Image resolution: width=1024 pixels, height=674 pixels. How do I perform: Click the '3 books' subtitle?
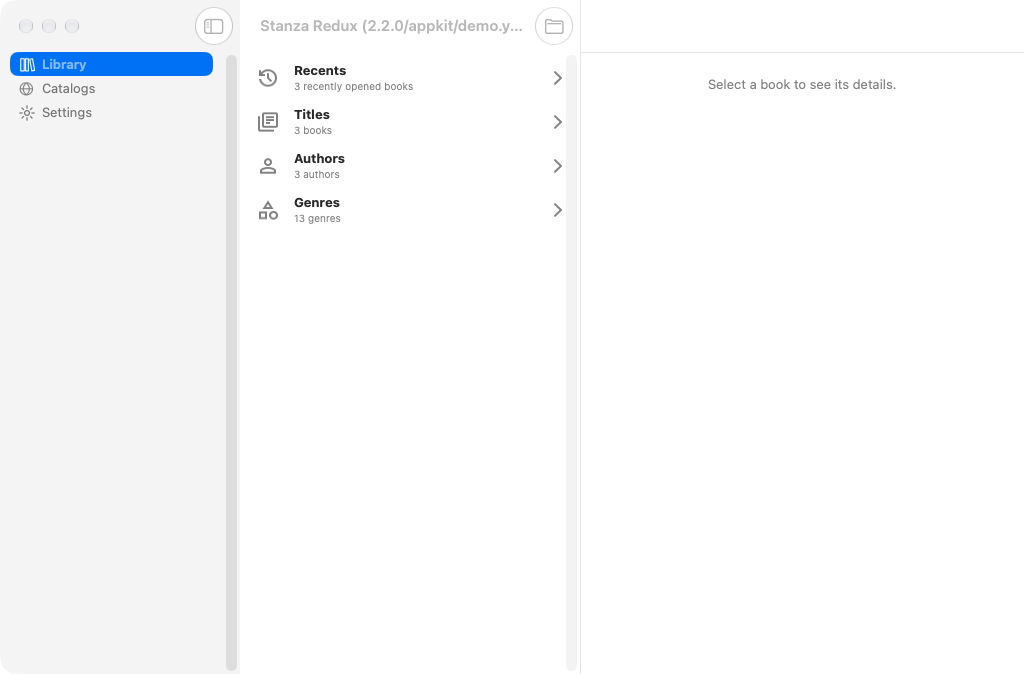[x=313, y=131]
